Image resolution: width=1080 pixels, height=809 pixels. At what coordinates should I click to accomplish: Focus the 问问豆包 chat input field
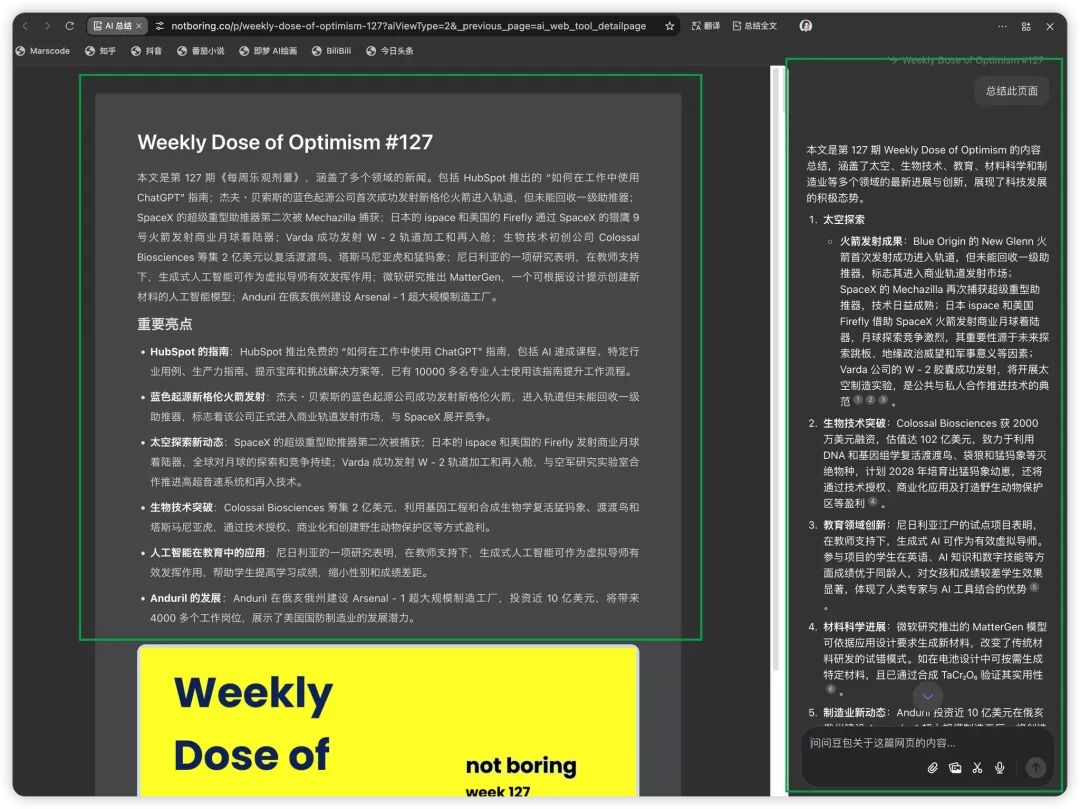[927, 744]
